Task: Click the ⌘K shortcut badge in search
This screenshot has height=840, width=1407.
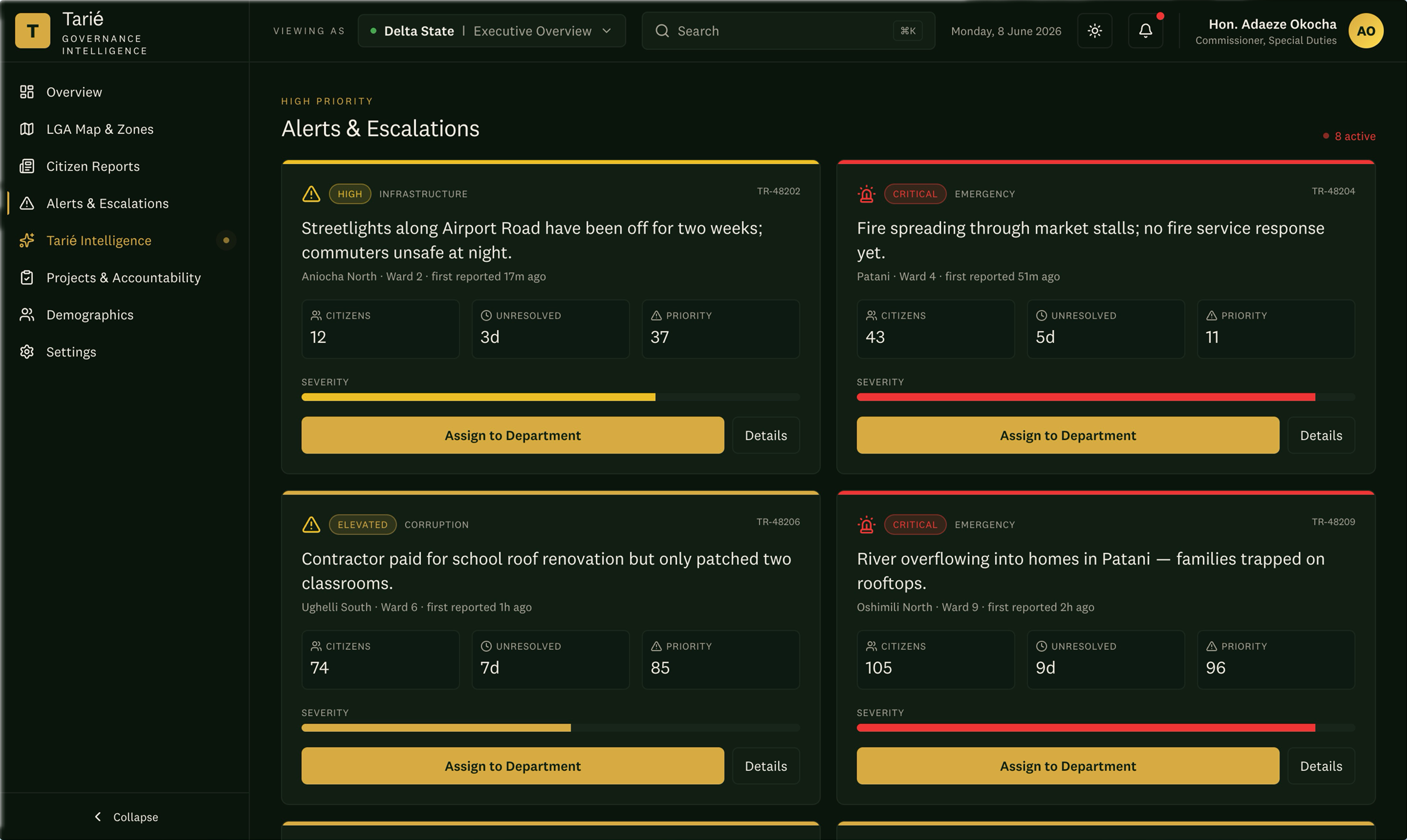Action: [x=907, y=31]
